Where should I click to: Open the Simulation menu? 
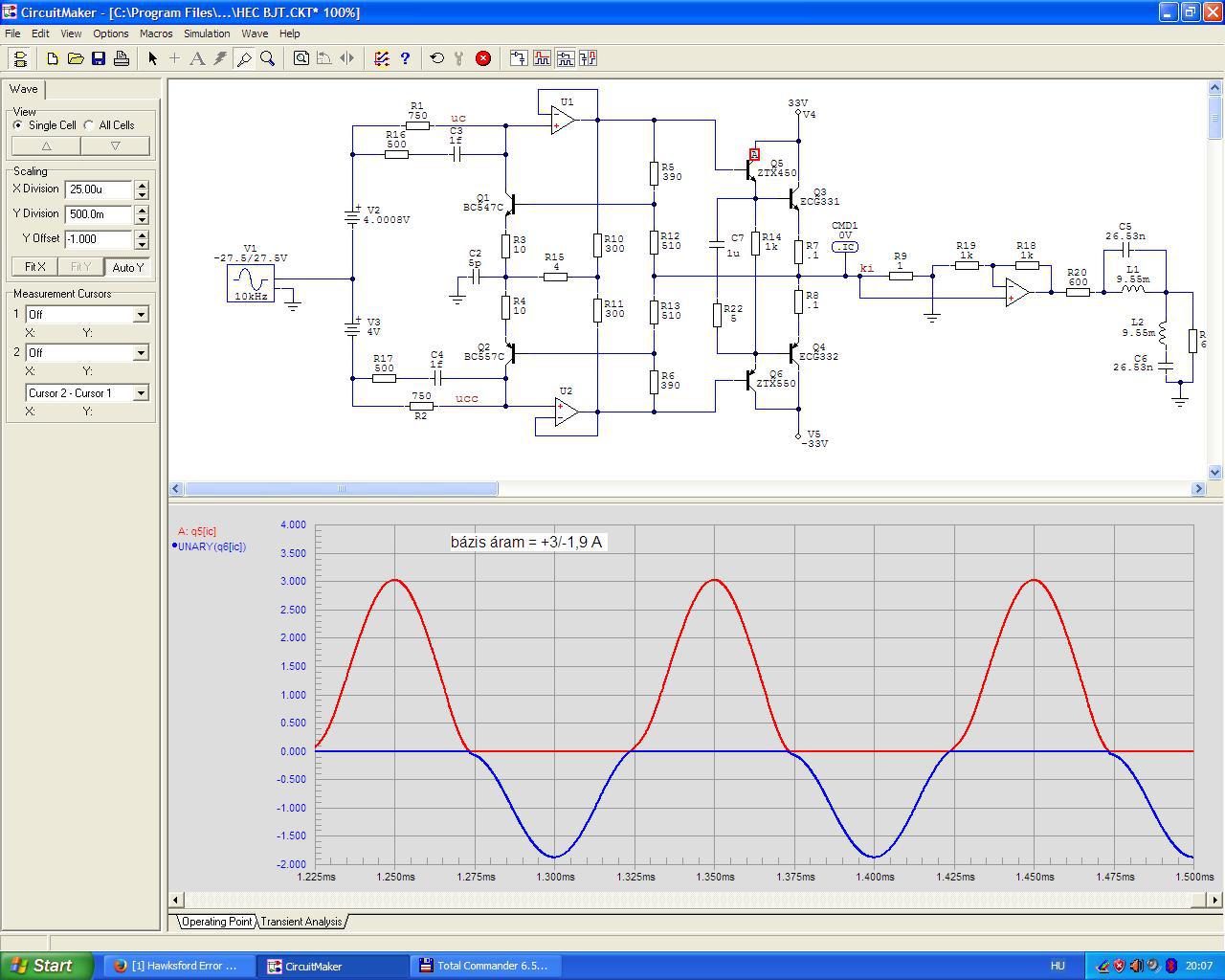coord(207,33)
